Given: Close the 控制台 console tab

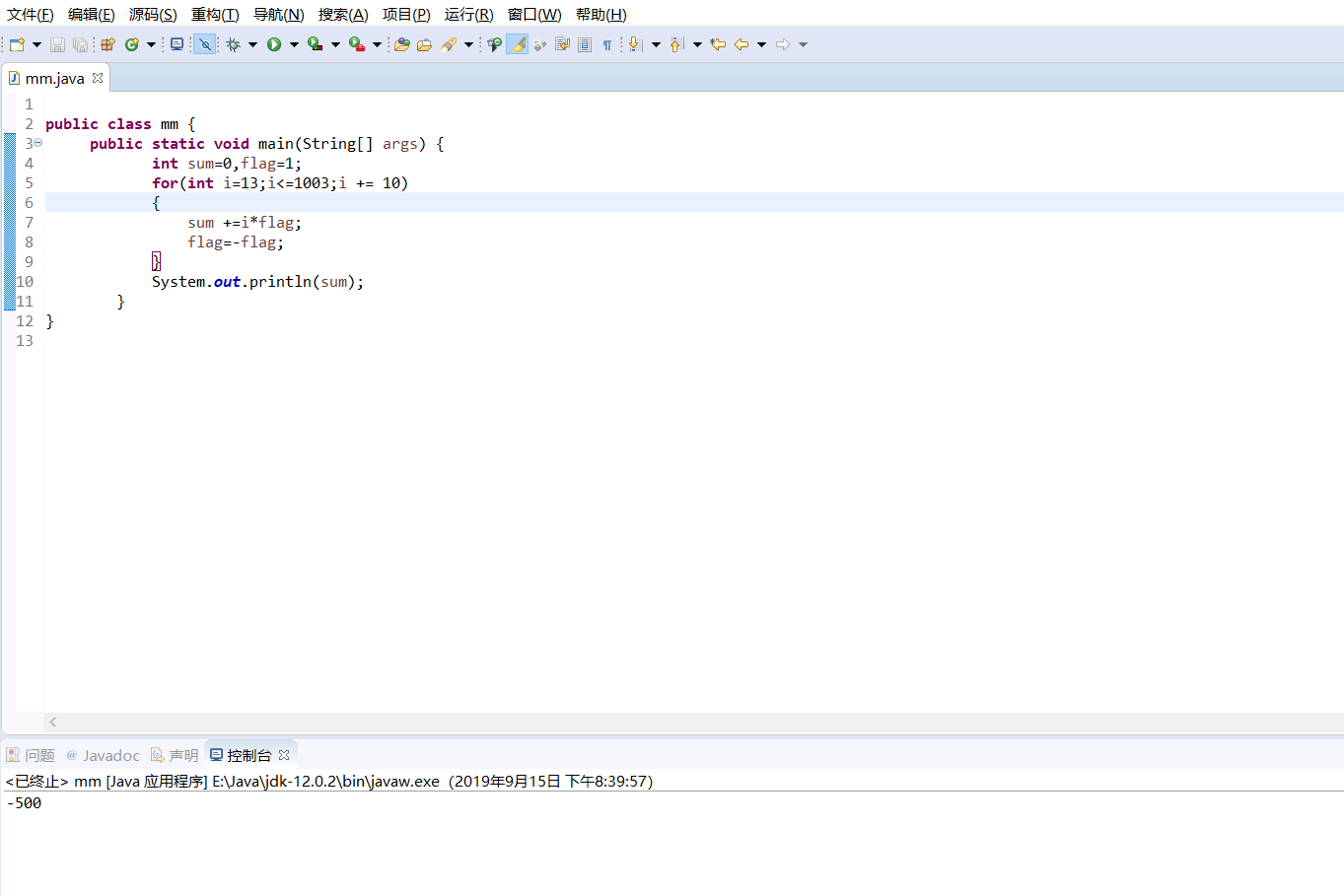Looking at the screenshot, I should pyautogui.click(x=284, y=755).
